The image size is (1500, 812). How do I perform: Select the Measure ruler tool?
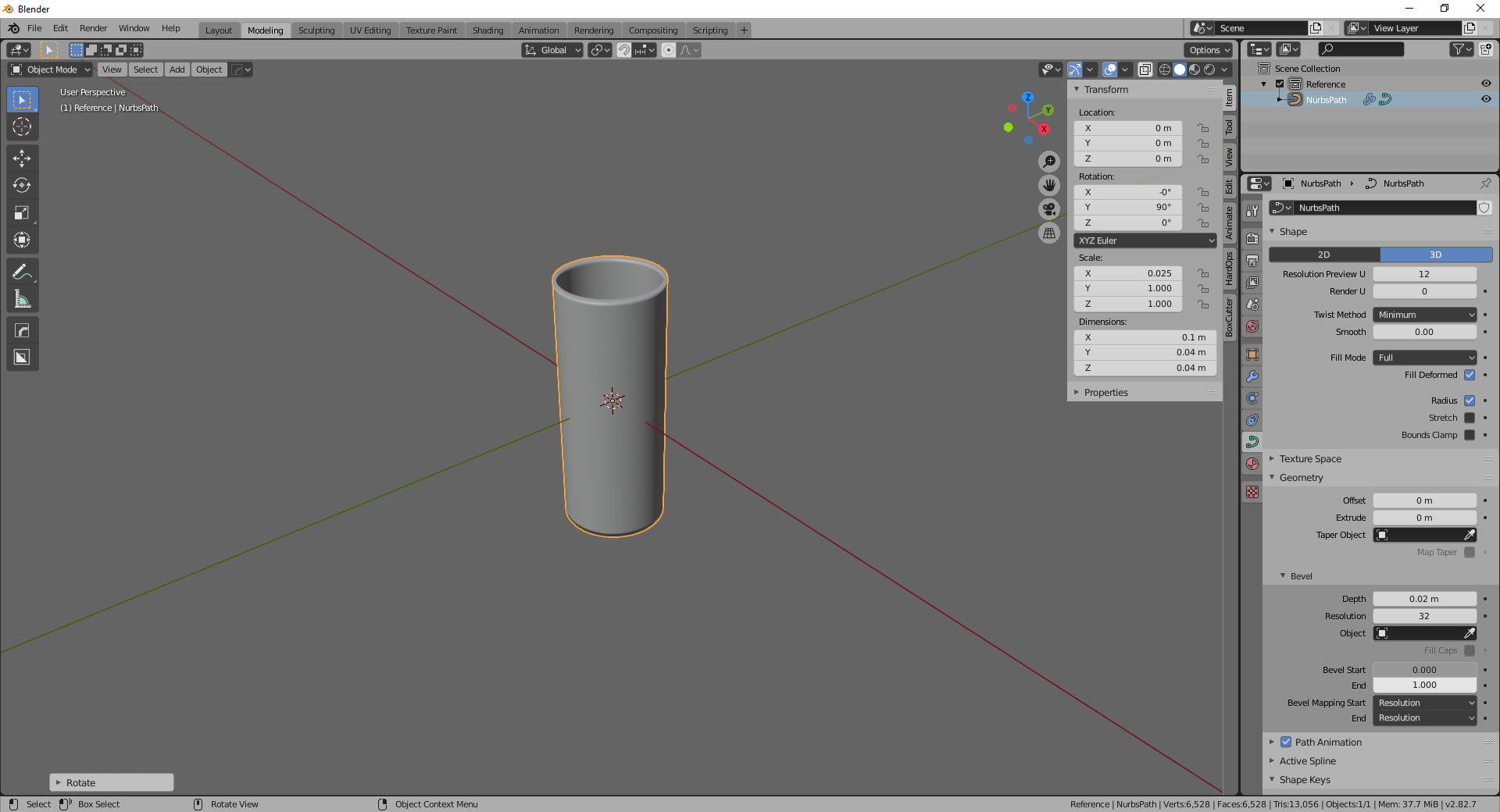tap(22, 299)
